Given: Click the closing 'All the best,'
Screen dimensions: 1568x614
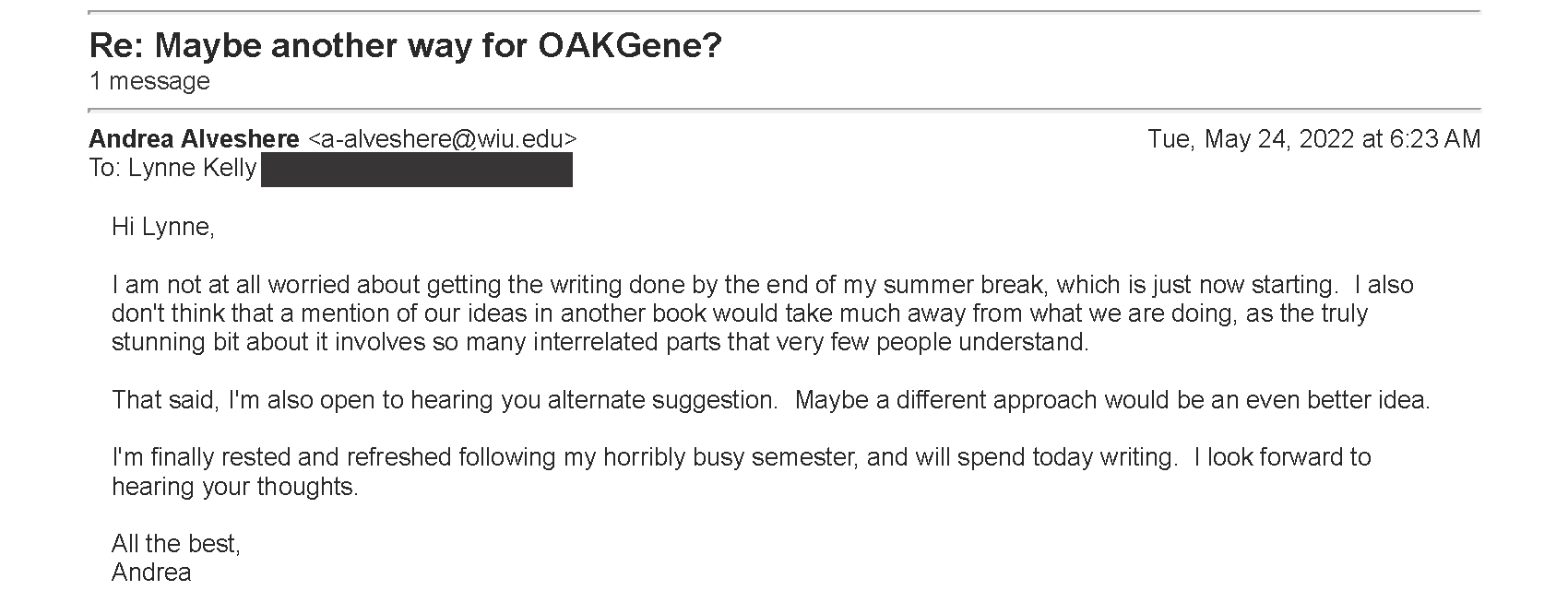Looking at the screenshot, I should click(x=176, y=544).
